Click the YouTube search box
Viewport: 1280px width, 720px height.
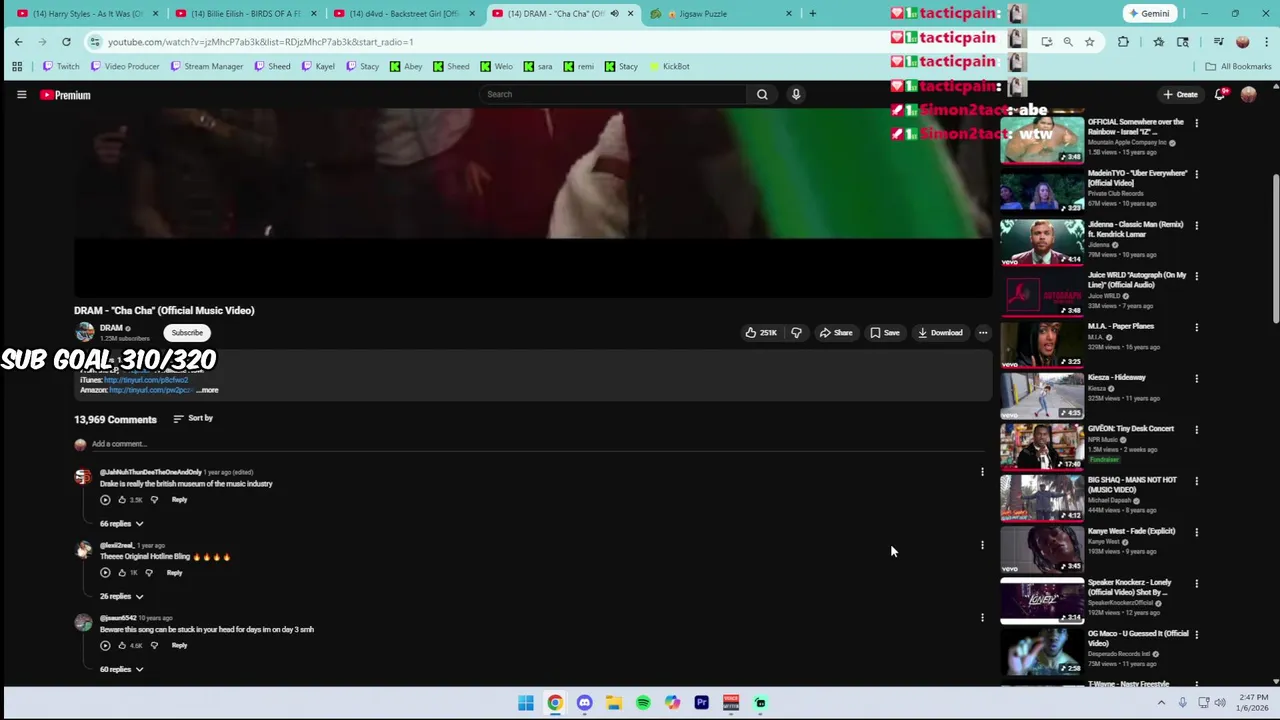point(613,94)
